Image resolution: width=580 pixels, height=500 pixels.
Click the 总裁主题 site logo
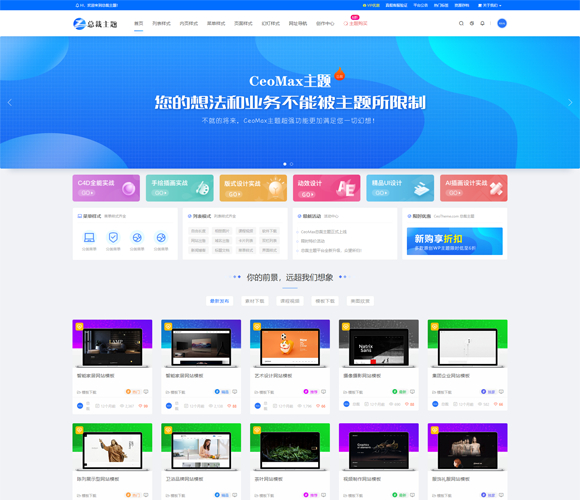coord(95,24)
